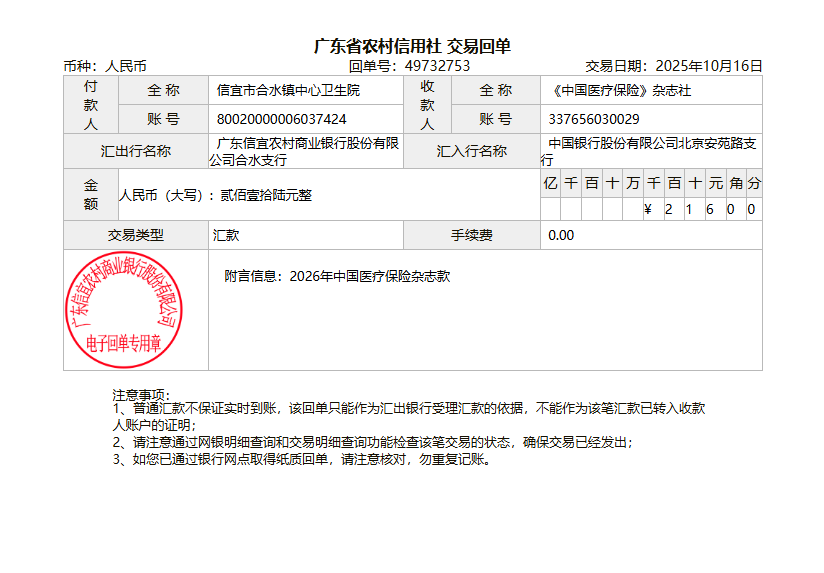Select the receipt number 49732753
The width and height of the screenshot is (824, 573).
(437, 66)
